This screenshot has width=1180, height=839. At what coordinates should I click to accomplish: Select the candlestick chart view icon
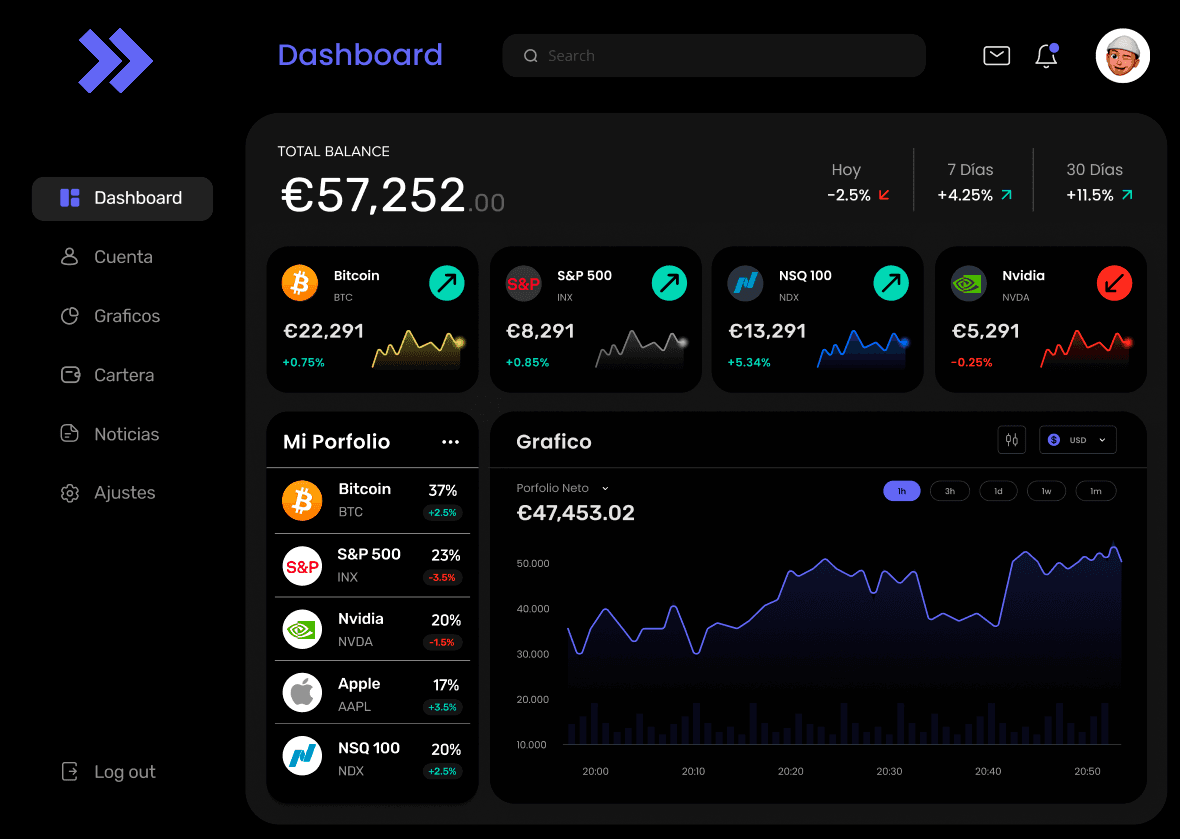1011,440
